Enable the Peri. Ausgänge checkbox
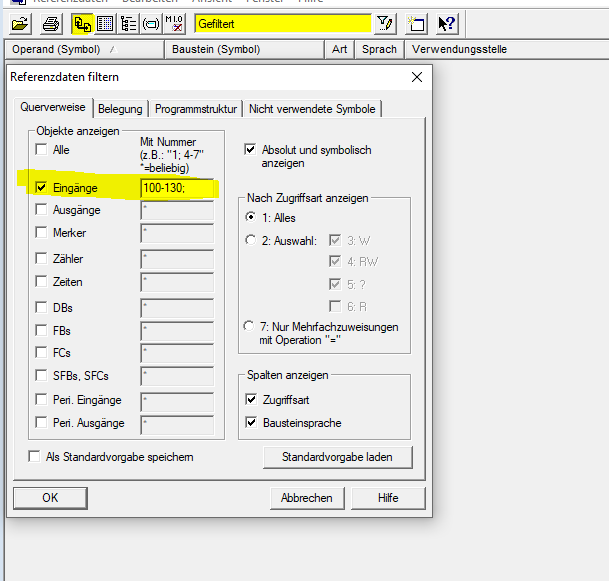Screen dimensions: 609x581 click(x=41, y=422)
